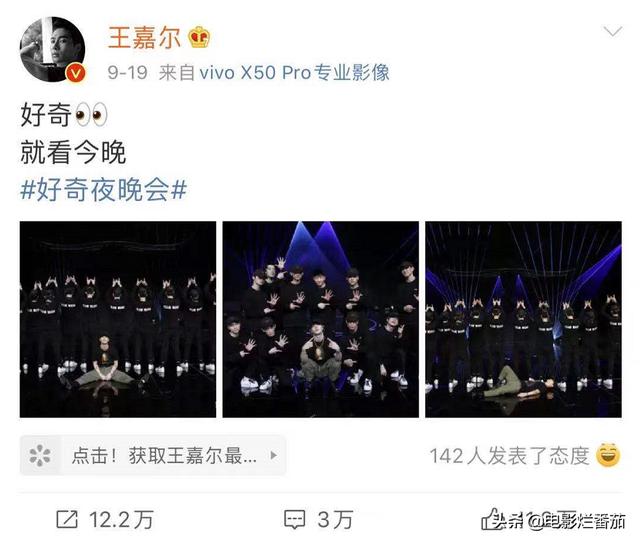Click the 9-19 post date

(x=127, y=73)
